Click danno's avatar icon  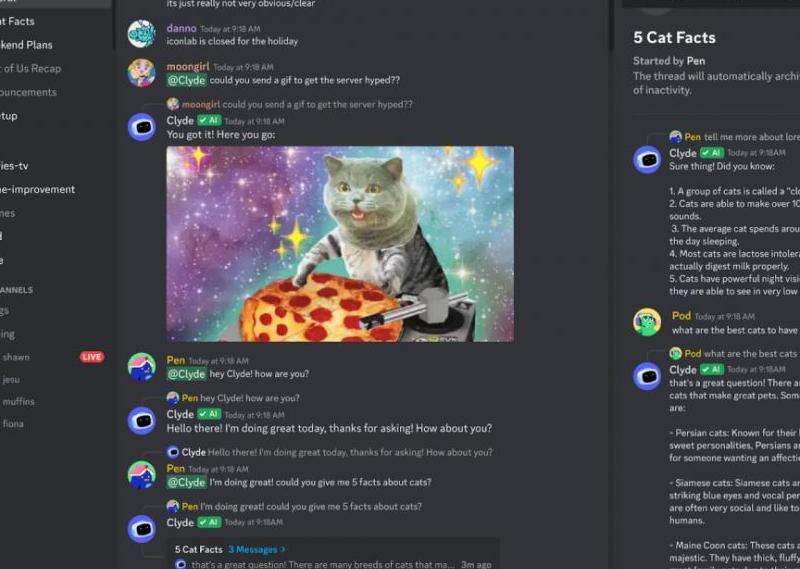point(141,34)
